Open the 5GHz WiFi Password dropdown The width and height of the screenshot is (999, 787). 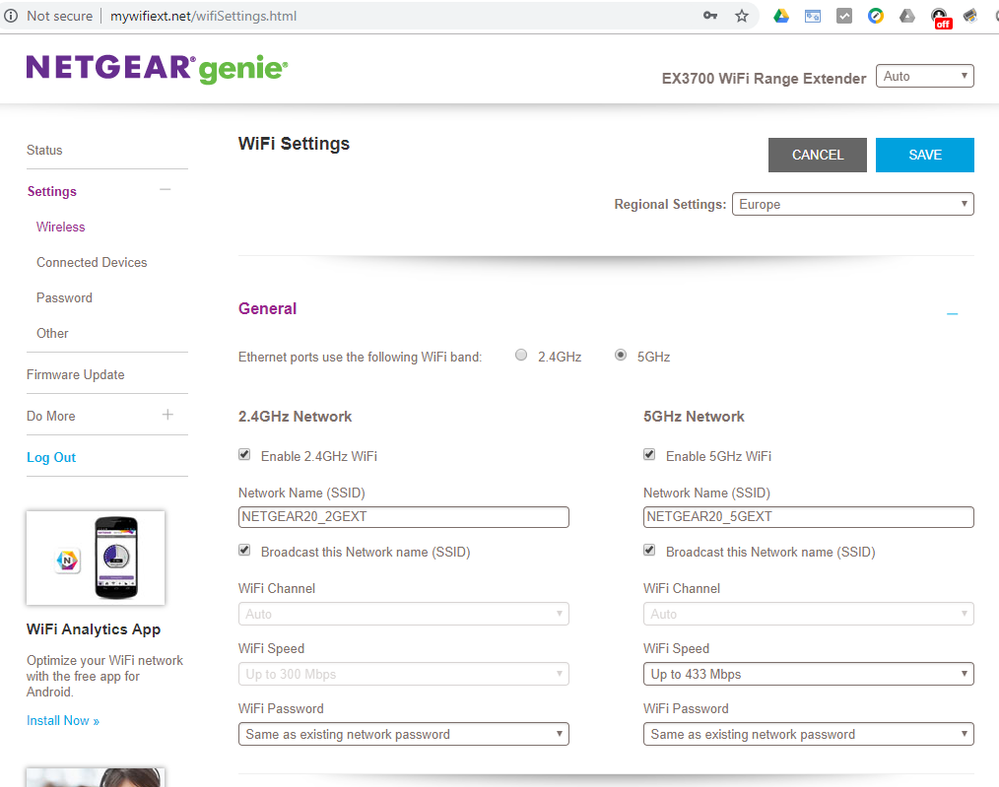[x=809, y=734]
